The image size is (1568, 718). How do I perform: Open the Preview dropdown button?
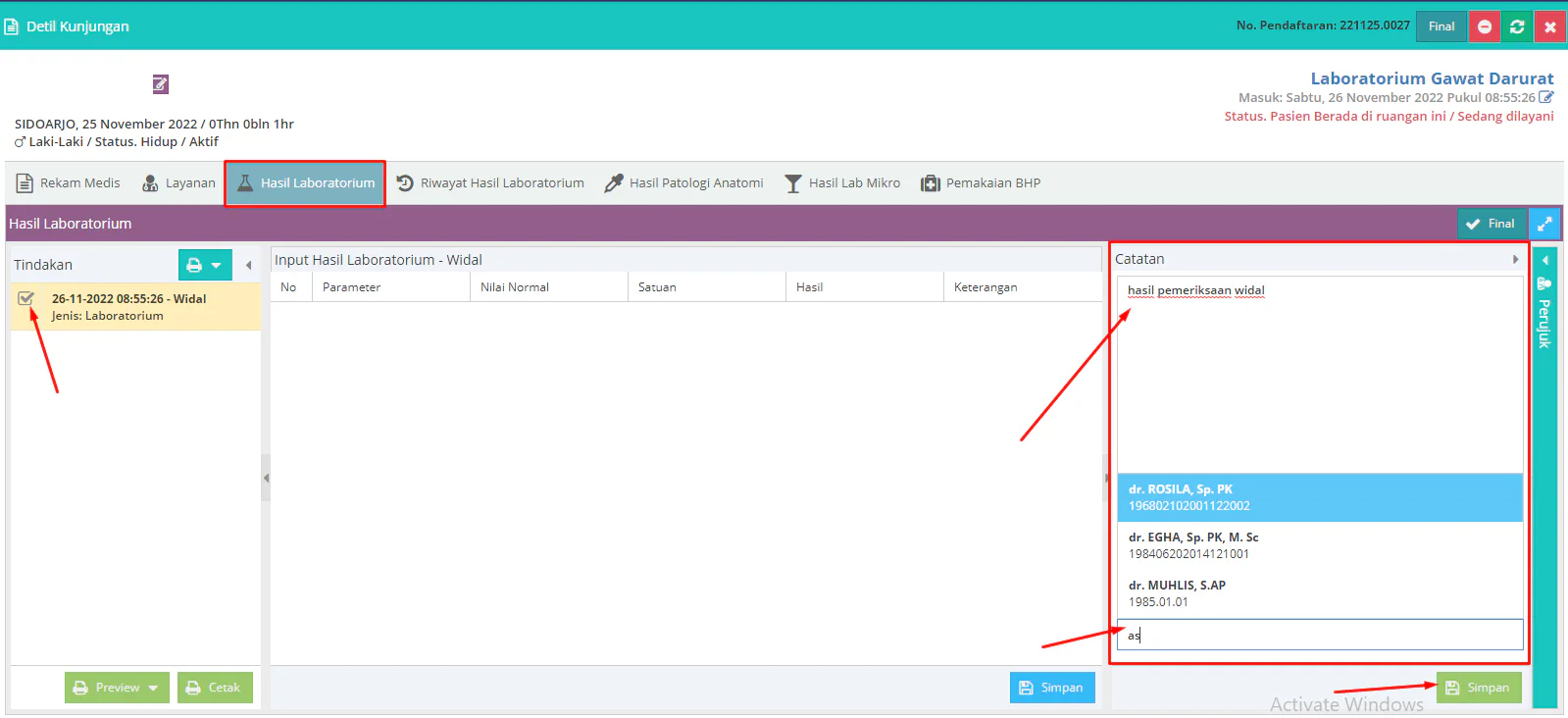[x=117, y=688]
